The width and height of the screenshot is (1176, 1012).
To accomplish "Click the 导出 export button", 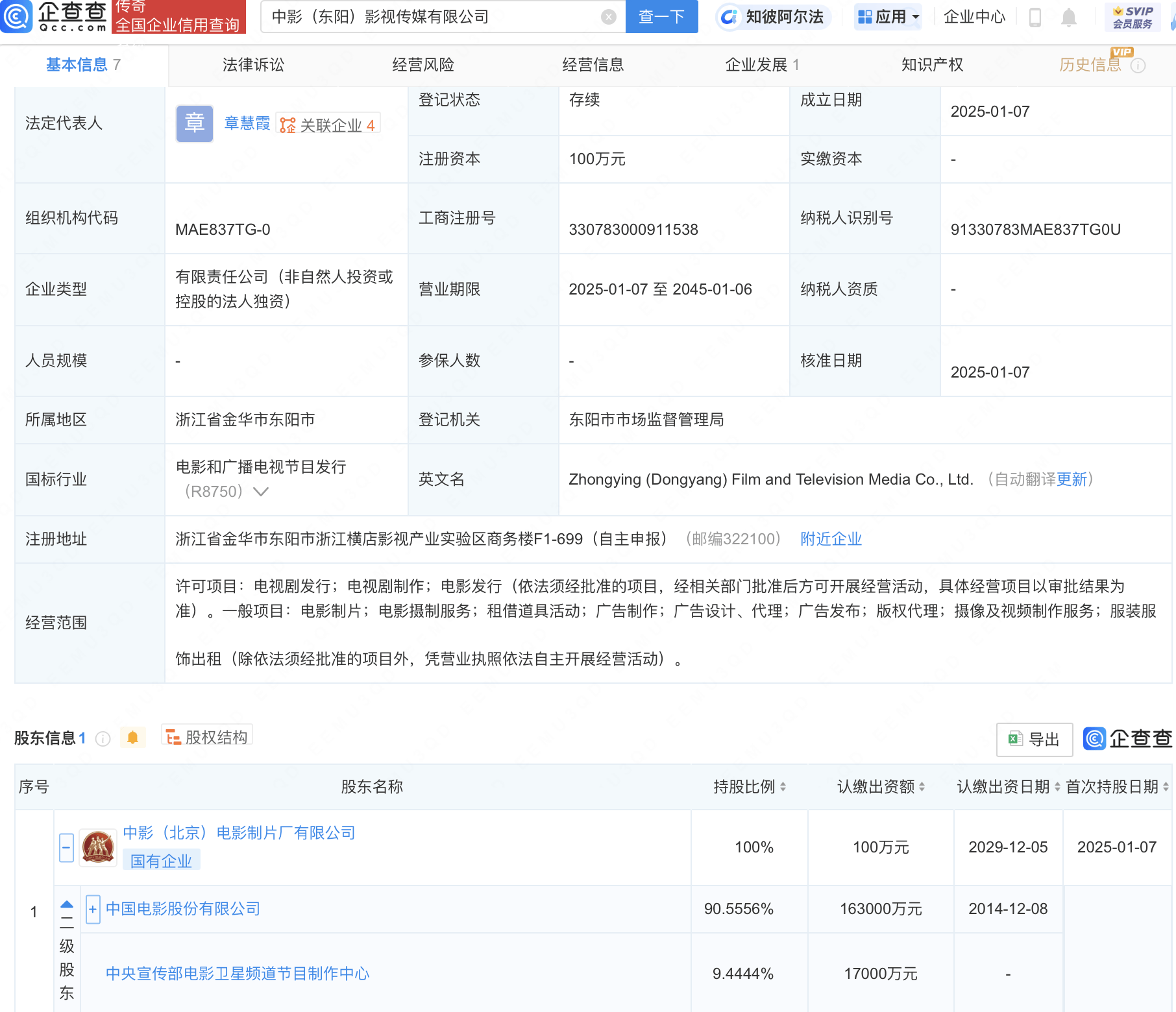I will click(1035, 740).
